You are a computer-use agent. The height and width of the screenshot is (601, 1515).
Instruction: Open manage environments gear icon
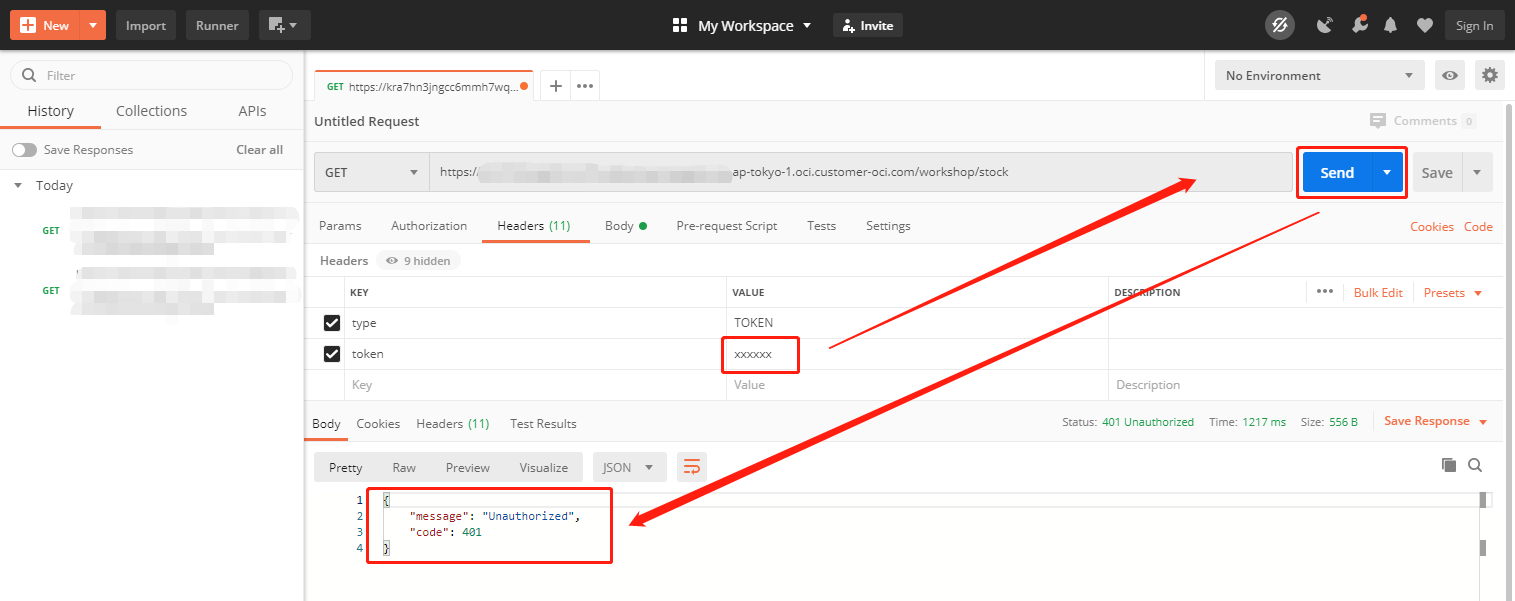[1490, 75]
